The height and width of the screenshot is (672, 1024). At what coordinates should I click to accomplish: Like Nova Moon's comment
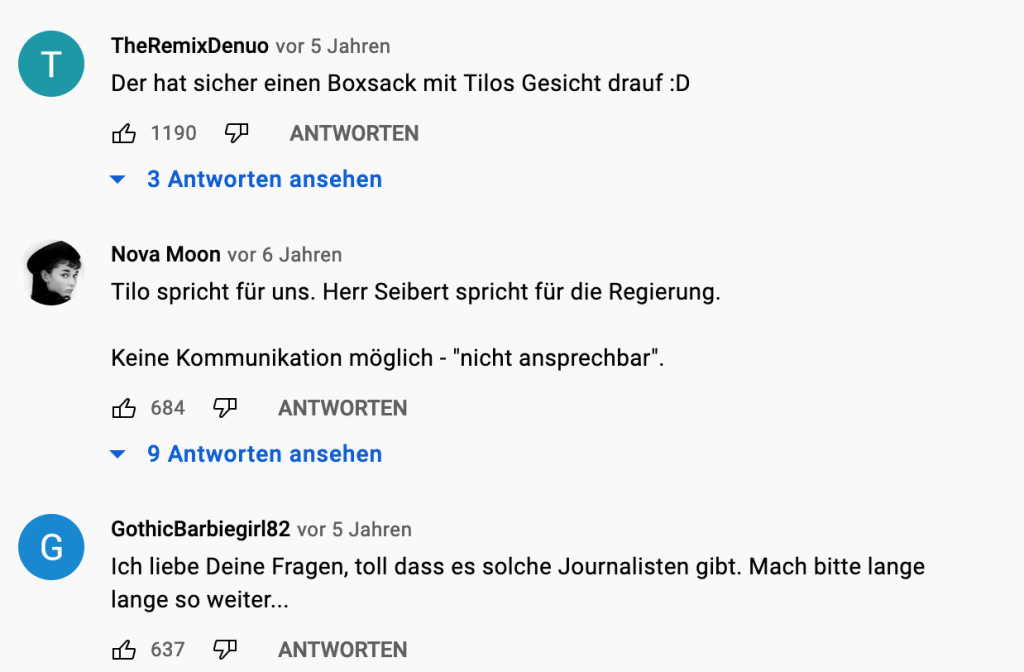[124, 408]
